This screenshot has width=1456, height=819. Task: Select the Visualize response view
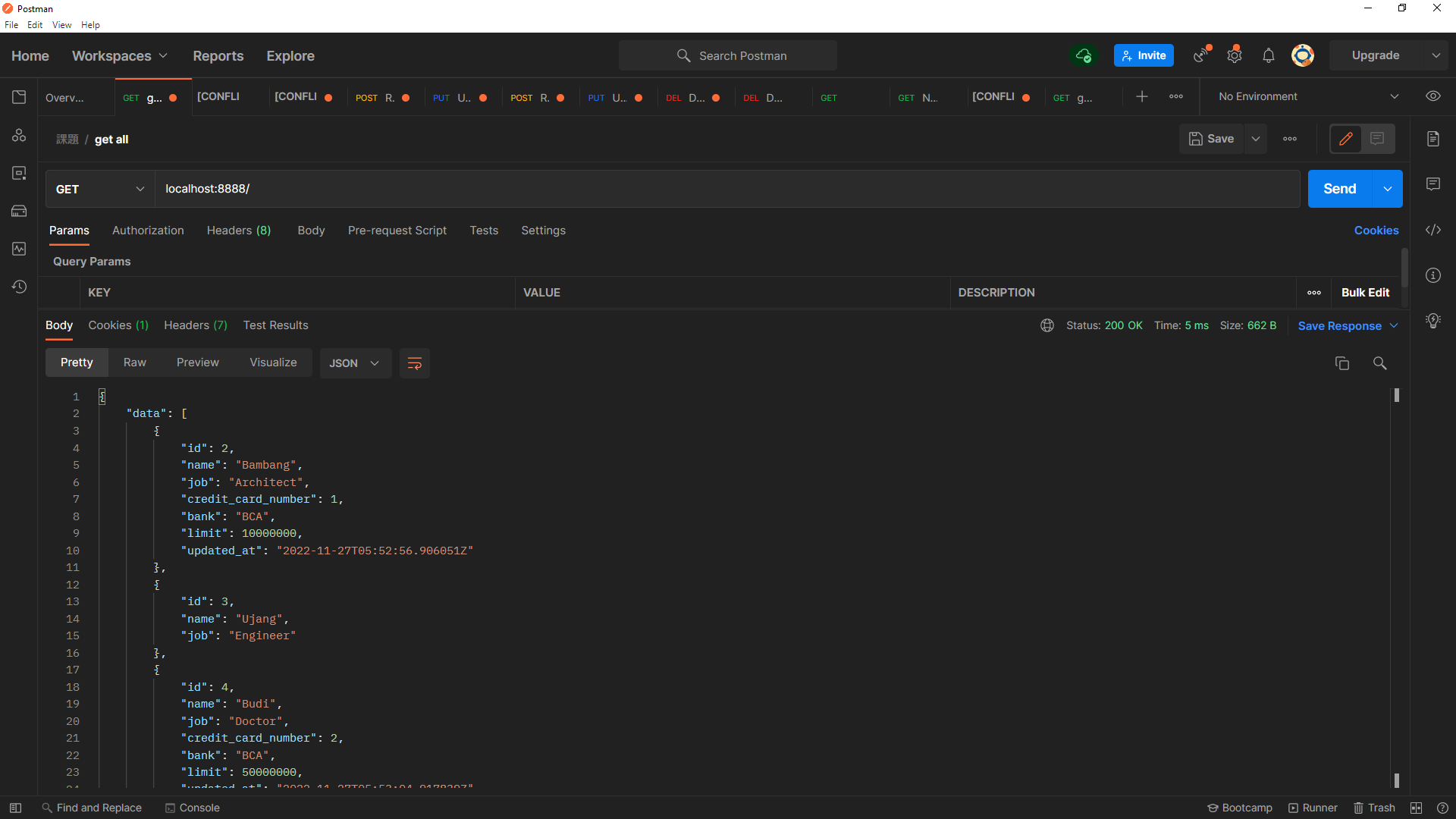273,362
